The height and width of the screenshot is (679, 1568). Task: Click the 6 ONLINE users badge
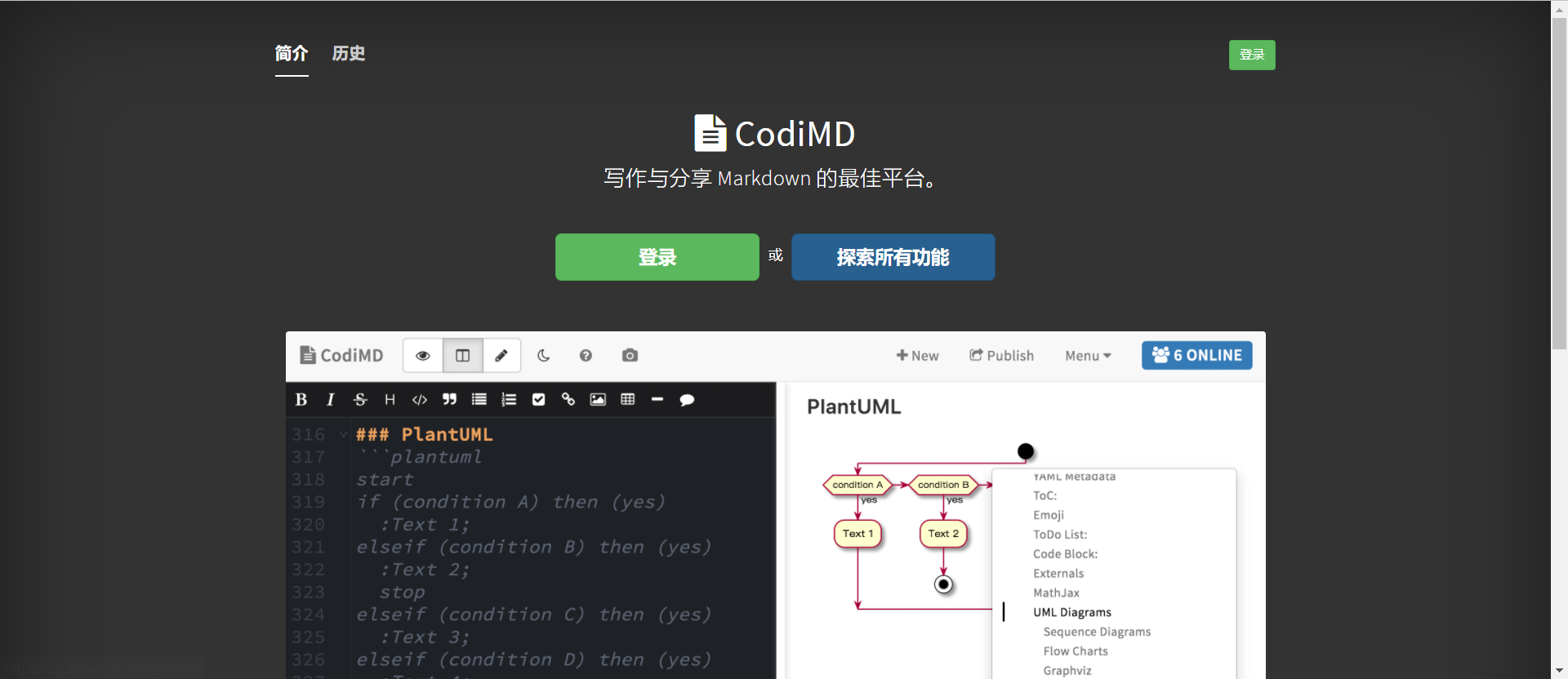(1197, 355)
